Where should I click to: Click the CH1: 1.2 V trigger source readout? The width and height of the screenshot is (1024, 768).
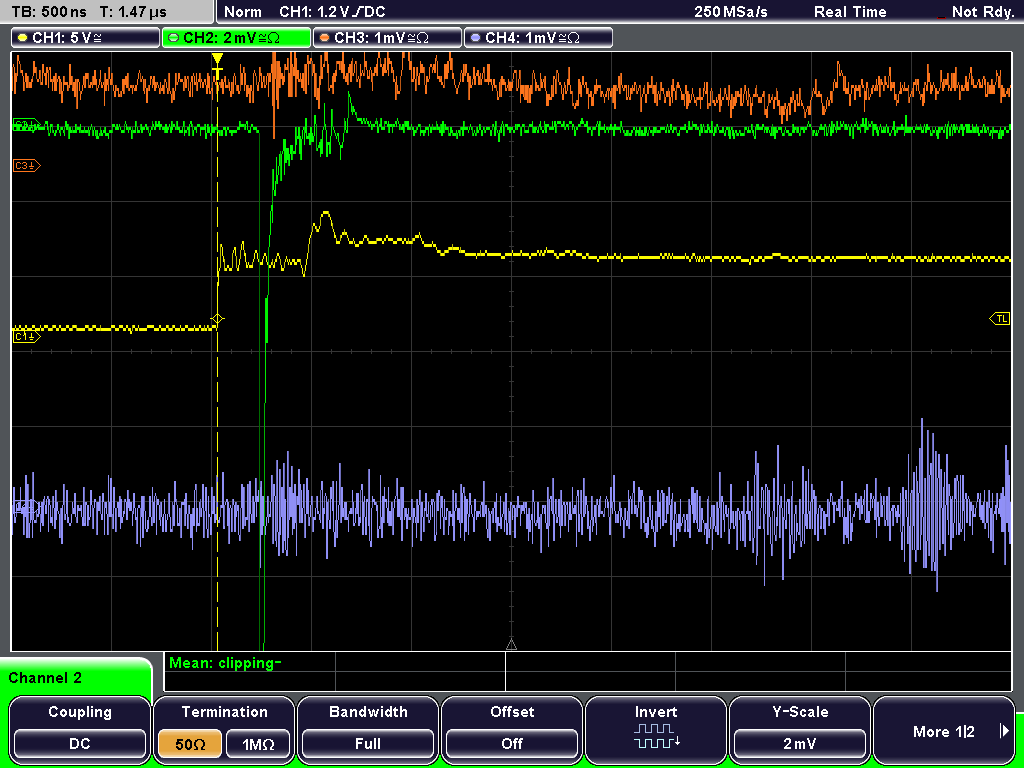click(332, 12)
